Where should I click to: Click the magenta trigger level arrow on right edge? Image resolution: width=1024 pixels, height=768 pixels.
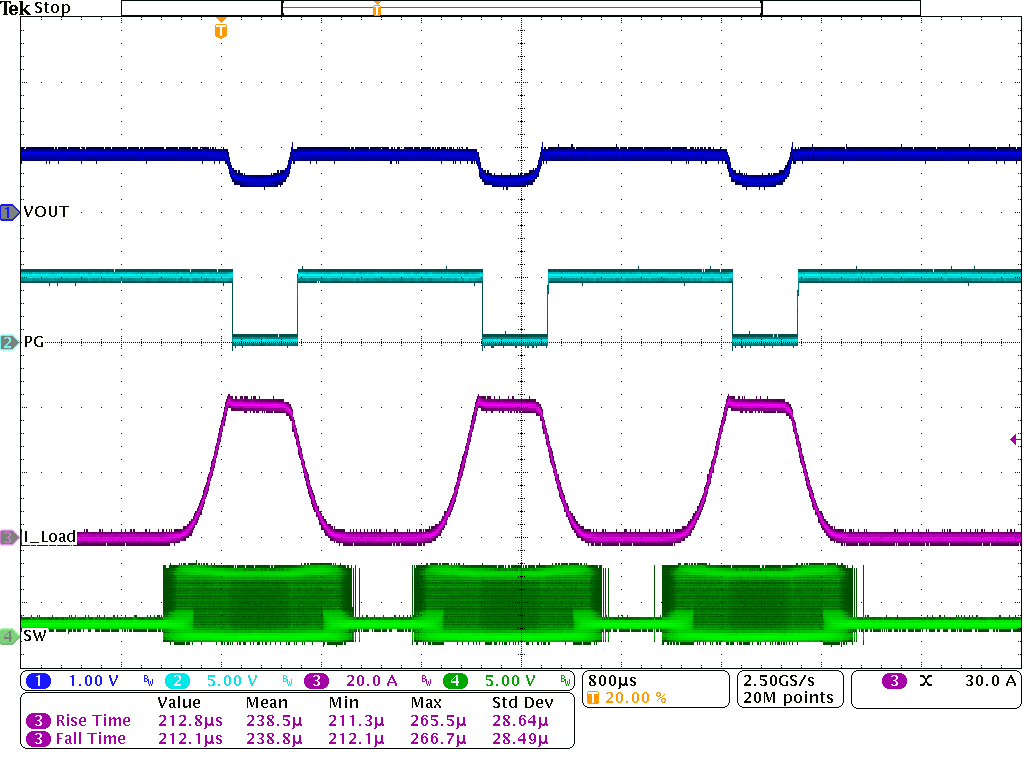click(1015, 439)
